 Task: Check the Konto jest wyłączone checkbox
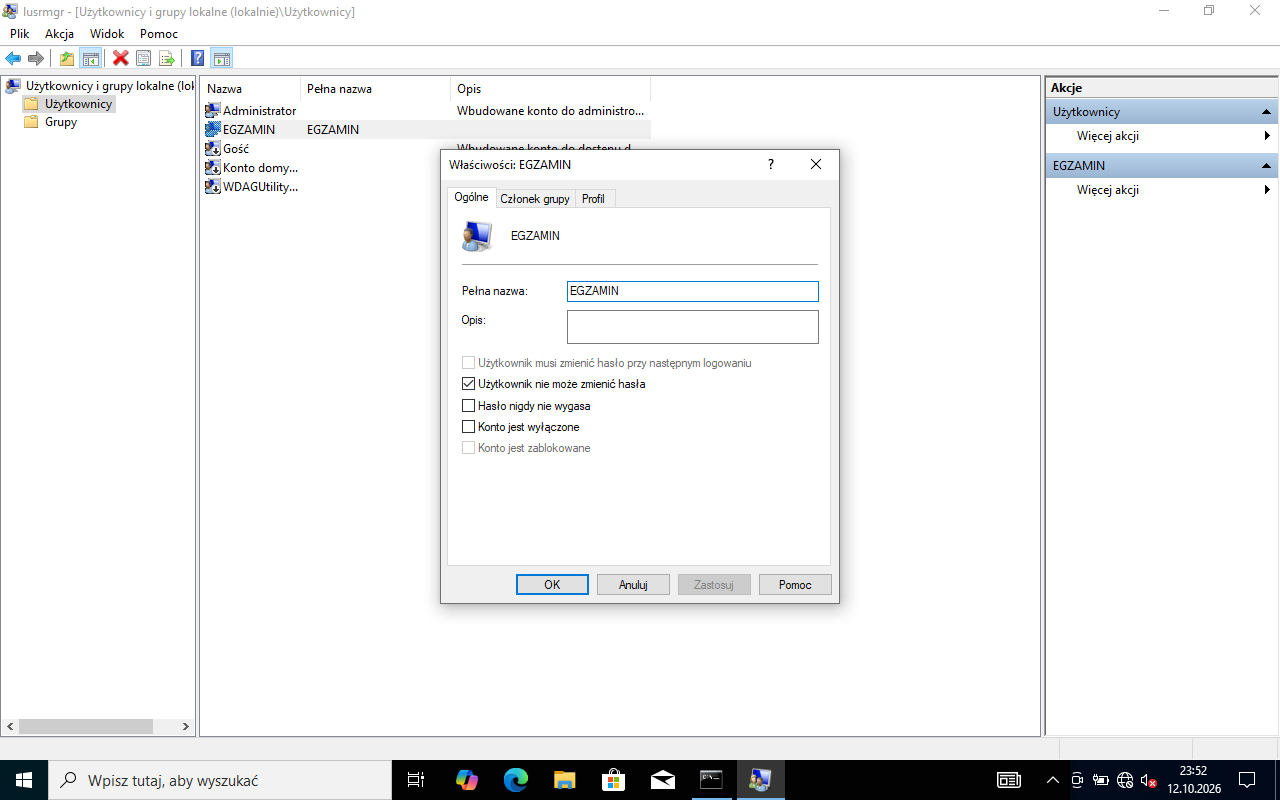[x=469, y=427]
